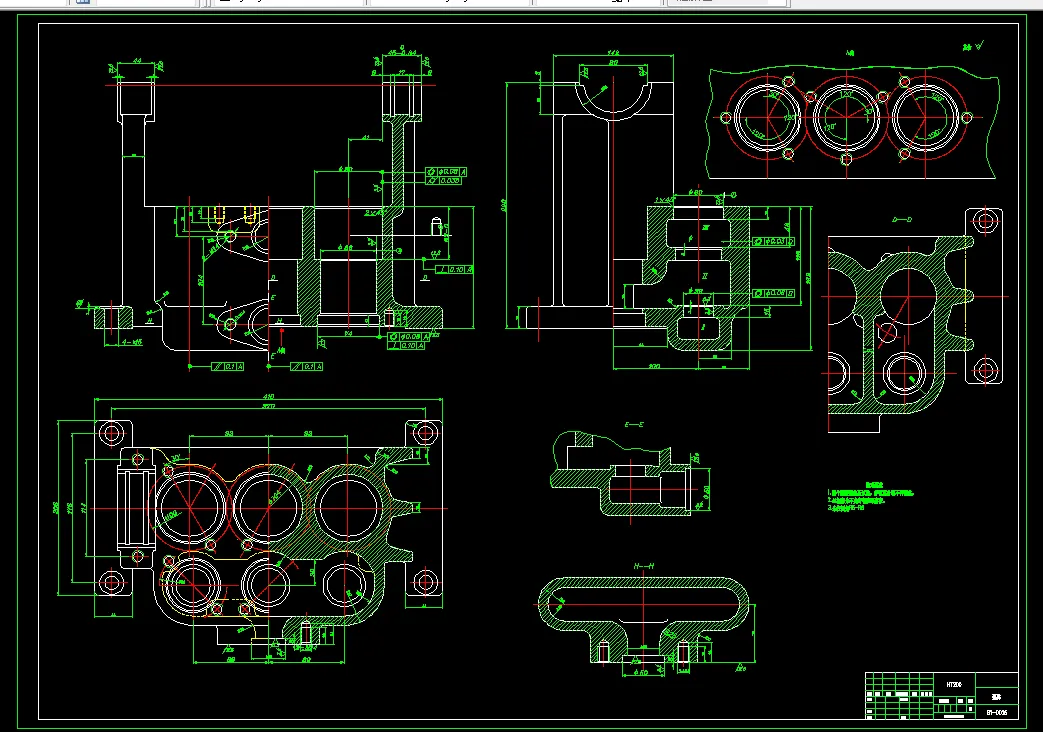Select the "H—H" section view label
This screenshot has height=732, width=1043.
643,566
